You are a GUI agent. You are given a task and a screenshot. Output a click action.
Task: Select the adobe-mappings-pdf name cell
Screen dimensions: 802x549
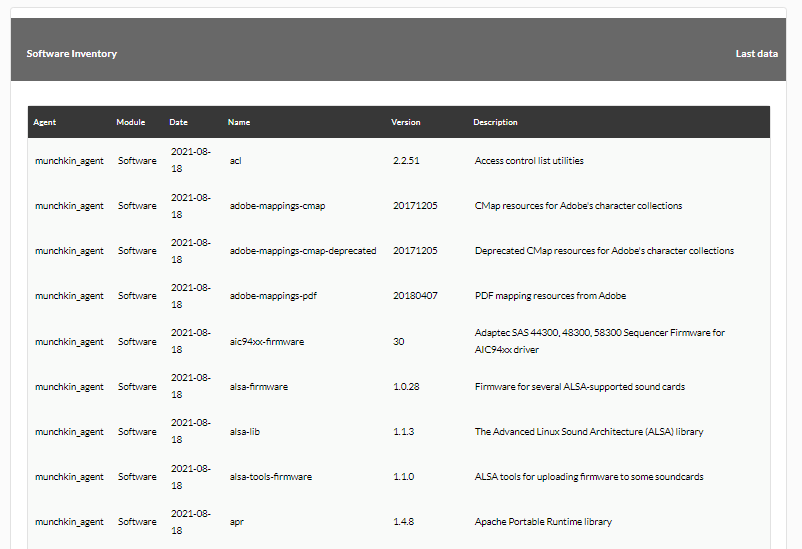tap(273, 296)
